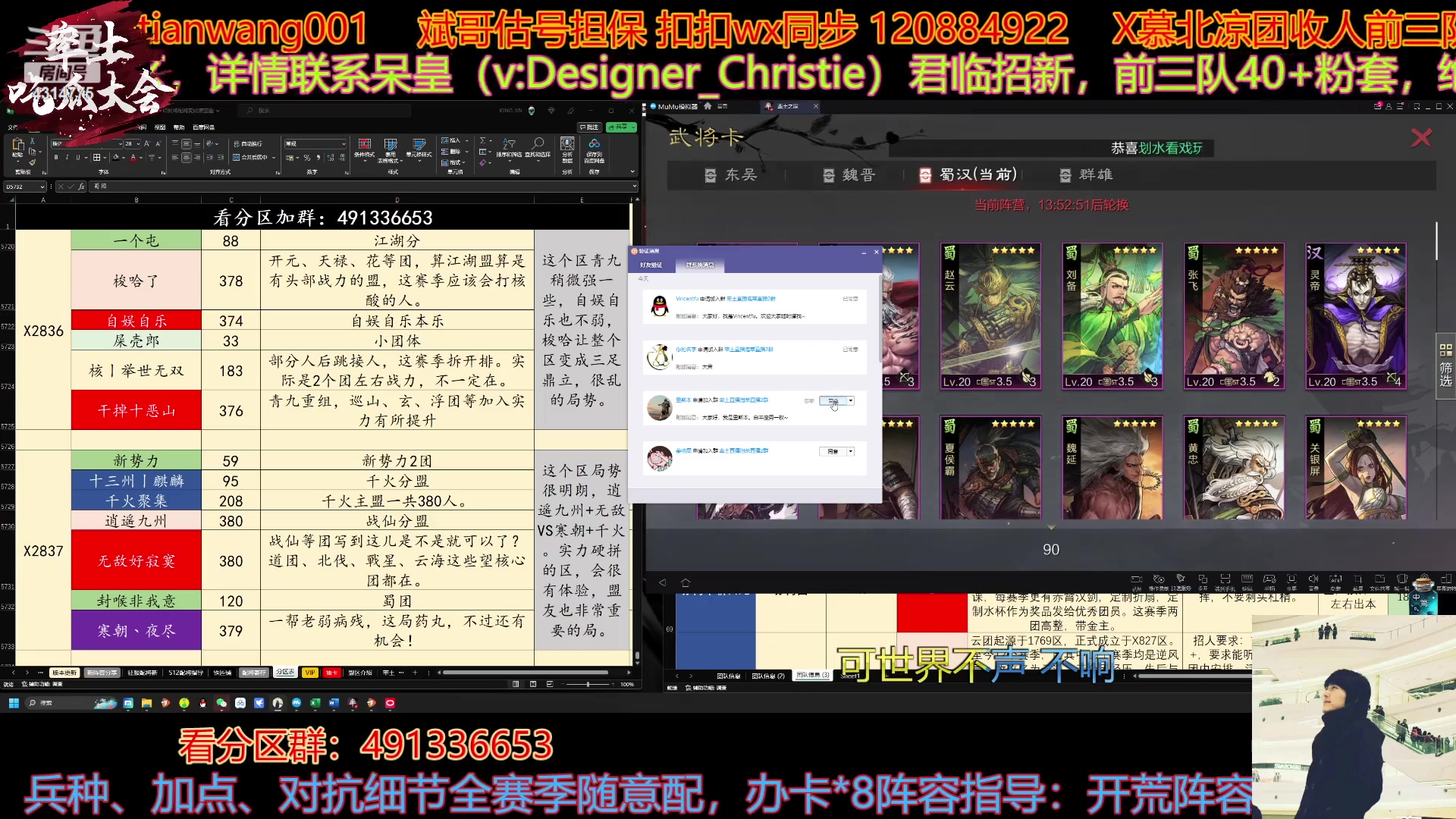
Task: Click the Increase Font Size icon
Action: 147,143
